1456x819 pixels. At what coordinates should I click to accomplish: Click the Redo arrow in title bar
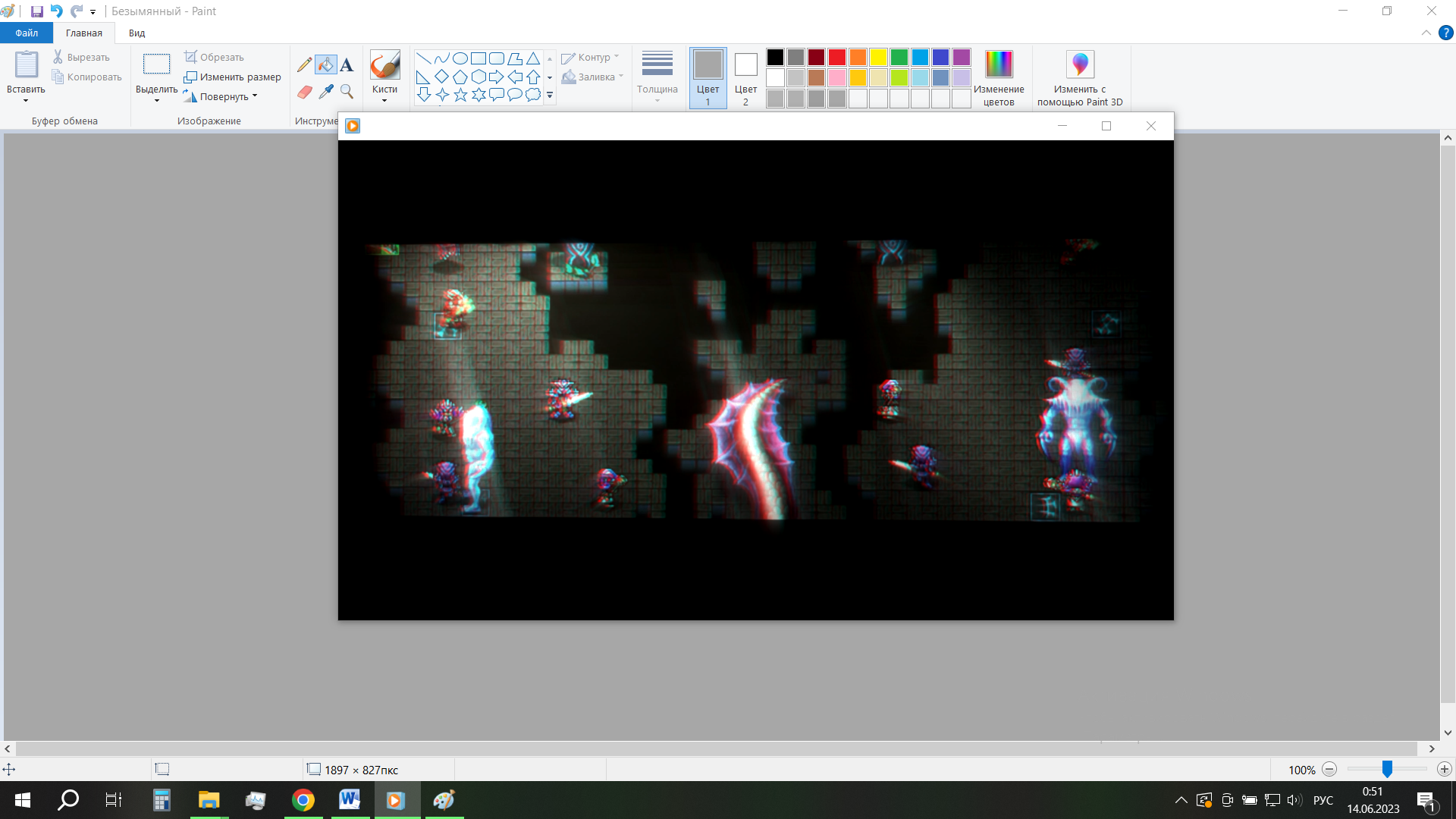click(76, 11)
